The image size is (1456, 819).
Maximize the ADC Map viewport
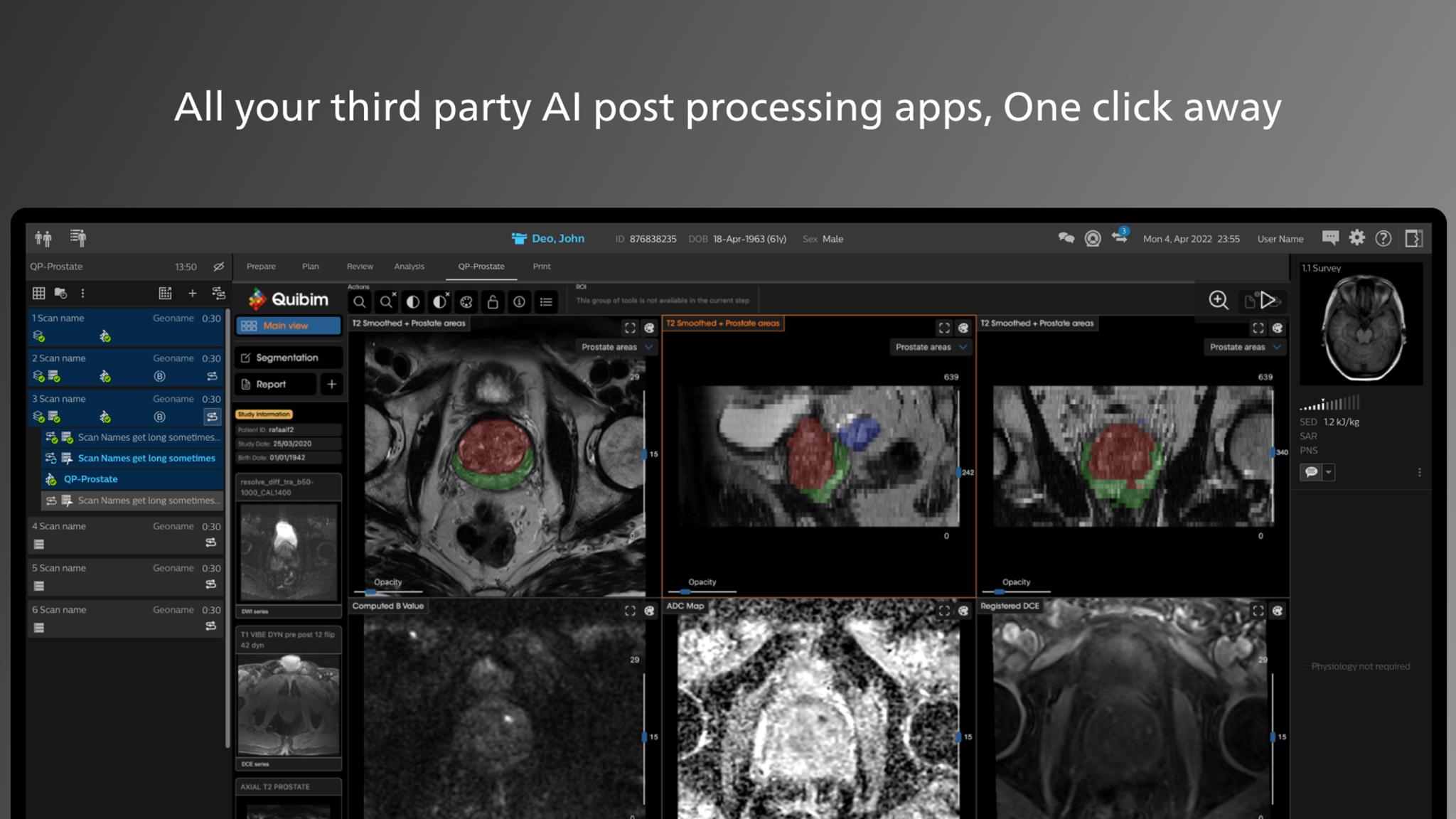click(944, 611)
